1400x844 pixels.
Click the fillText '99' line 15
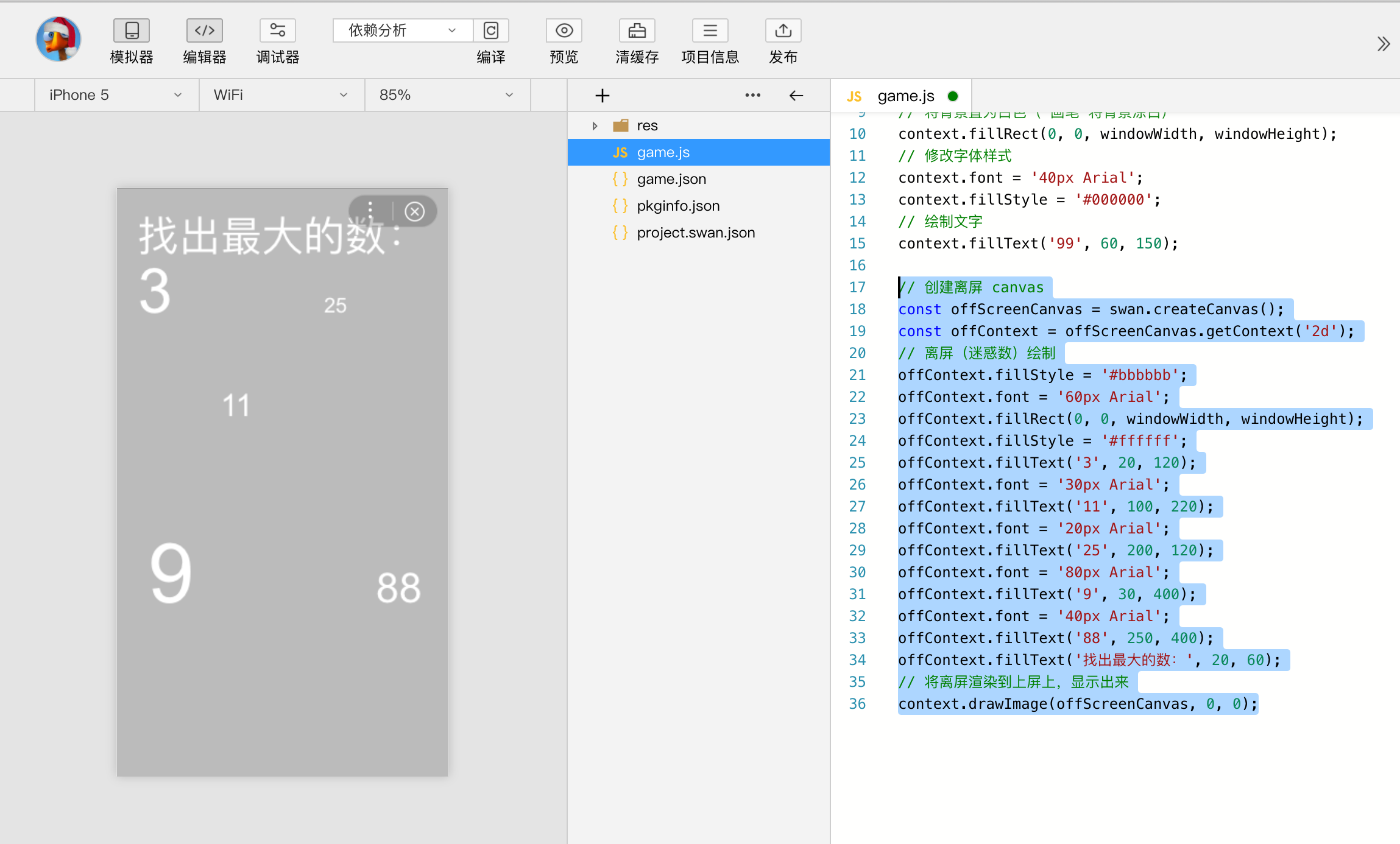point(1038,244)
